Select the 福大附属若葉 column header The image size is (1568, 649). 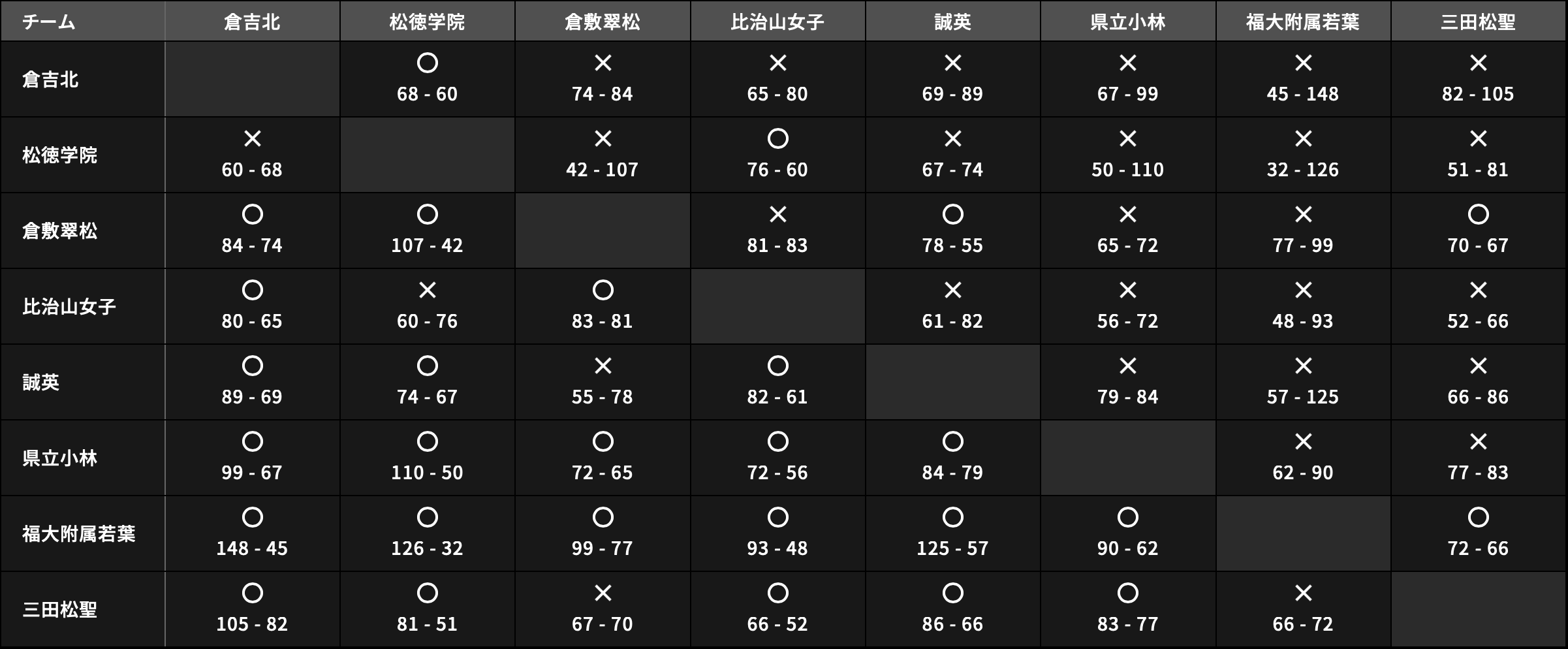pos(1302,22)
